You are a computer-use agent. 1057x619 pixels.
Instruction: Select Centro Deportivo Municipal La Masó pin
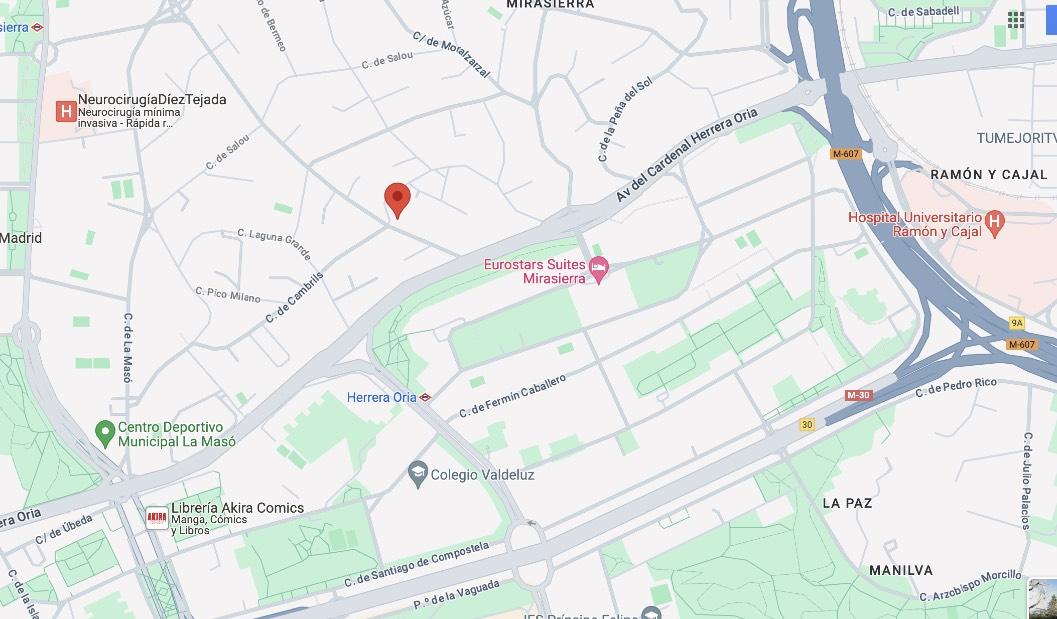point(104,433)
